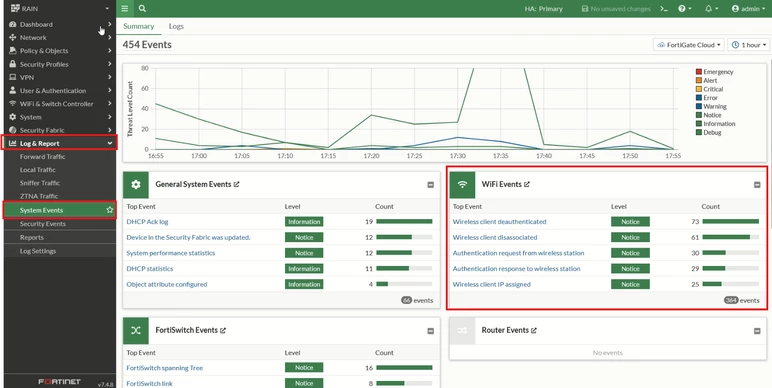Open Device in the Security Fabric was updated
The image size is (772, 388).
pyautogui.click(x=189, y=237)
